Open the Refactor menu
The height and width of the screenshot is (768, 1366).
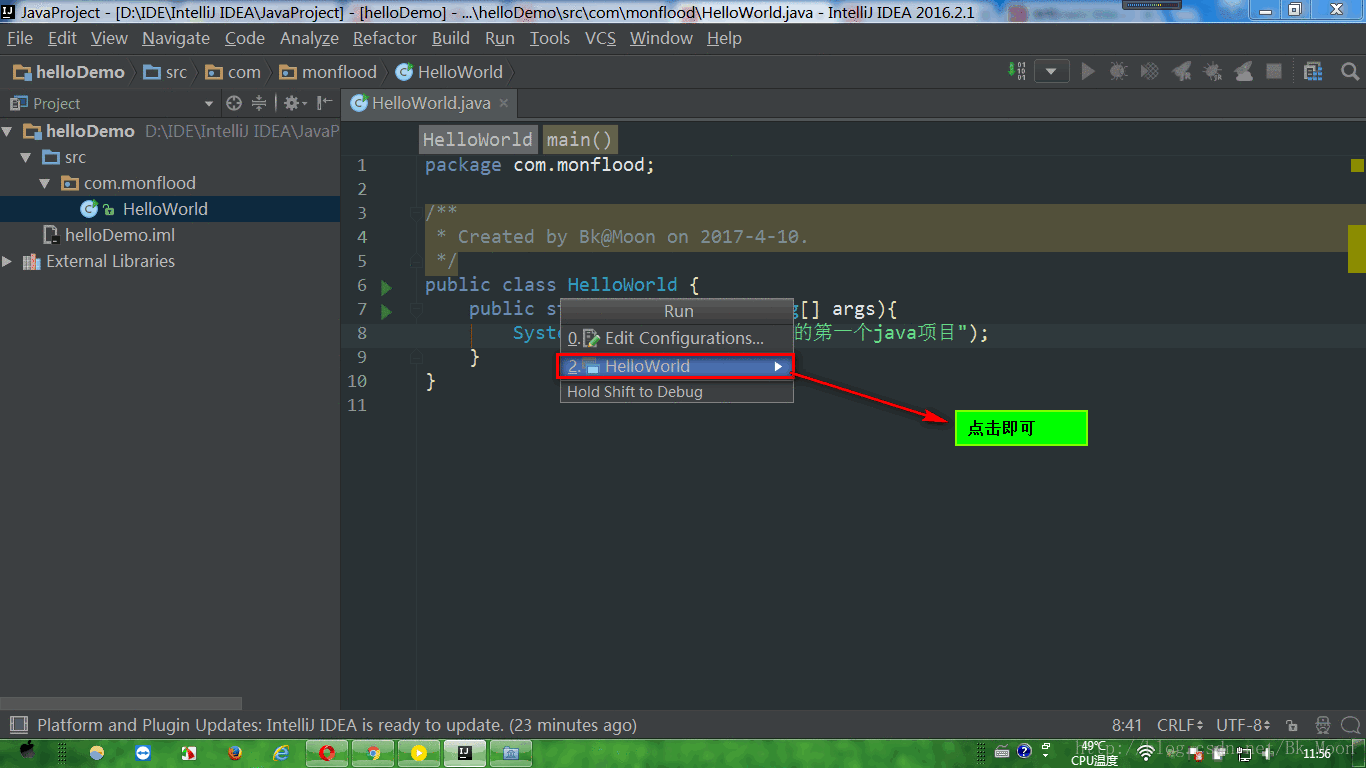pyautogui.click(x=385, y=38)
